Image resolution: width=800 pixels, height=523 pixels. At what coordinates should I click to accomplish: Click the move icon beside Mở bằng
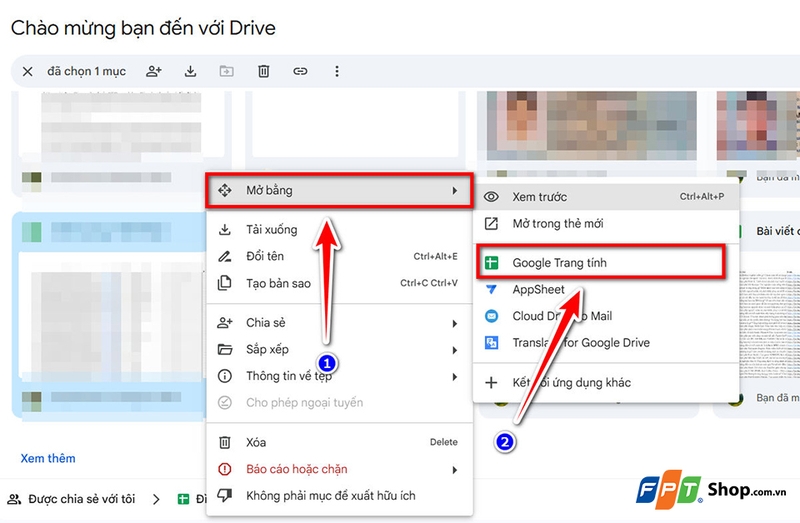224,190
